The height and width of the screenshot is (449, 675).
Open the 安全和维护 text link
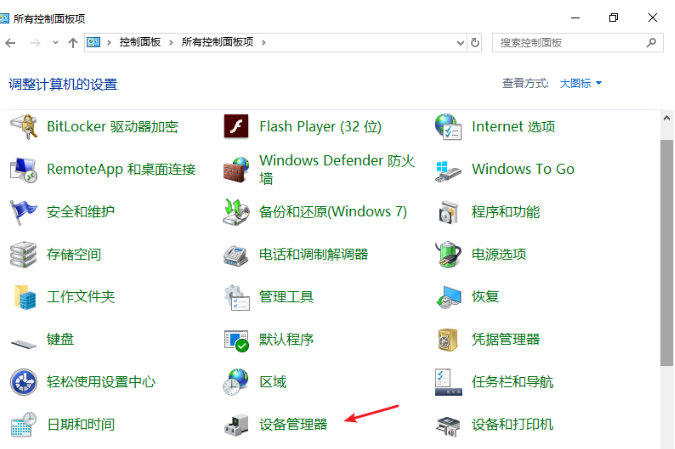pos(81,212)
